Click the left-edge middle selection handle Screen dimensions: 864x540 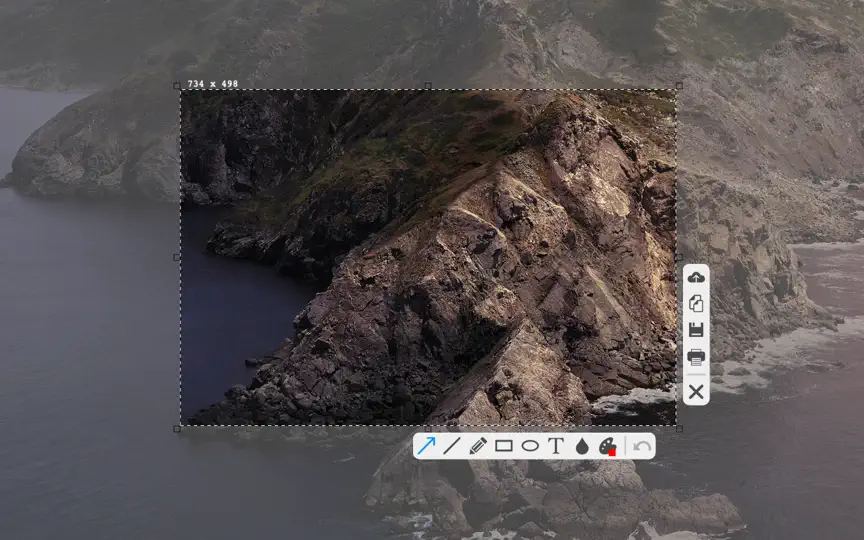177,257
